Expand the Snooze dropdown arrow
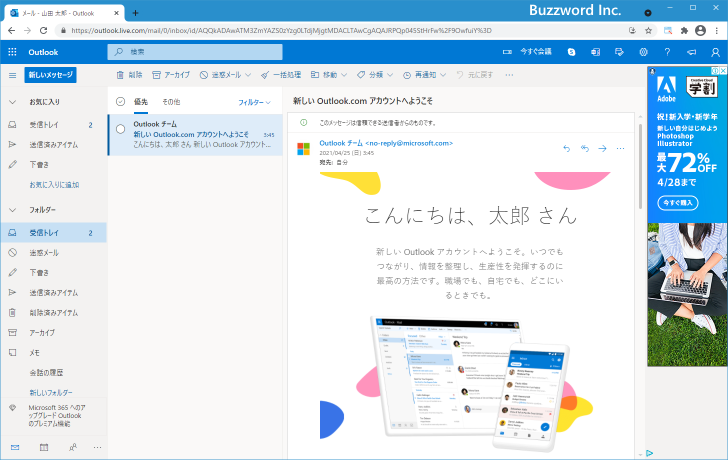The height and width of the screenshot is (460, 728). pyautogui.click(x=443, y=75)
